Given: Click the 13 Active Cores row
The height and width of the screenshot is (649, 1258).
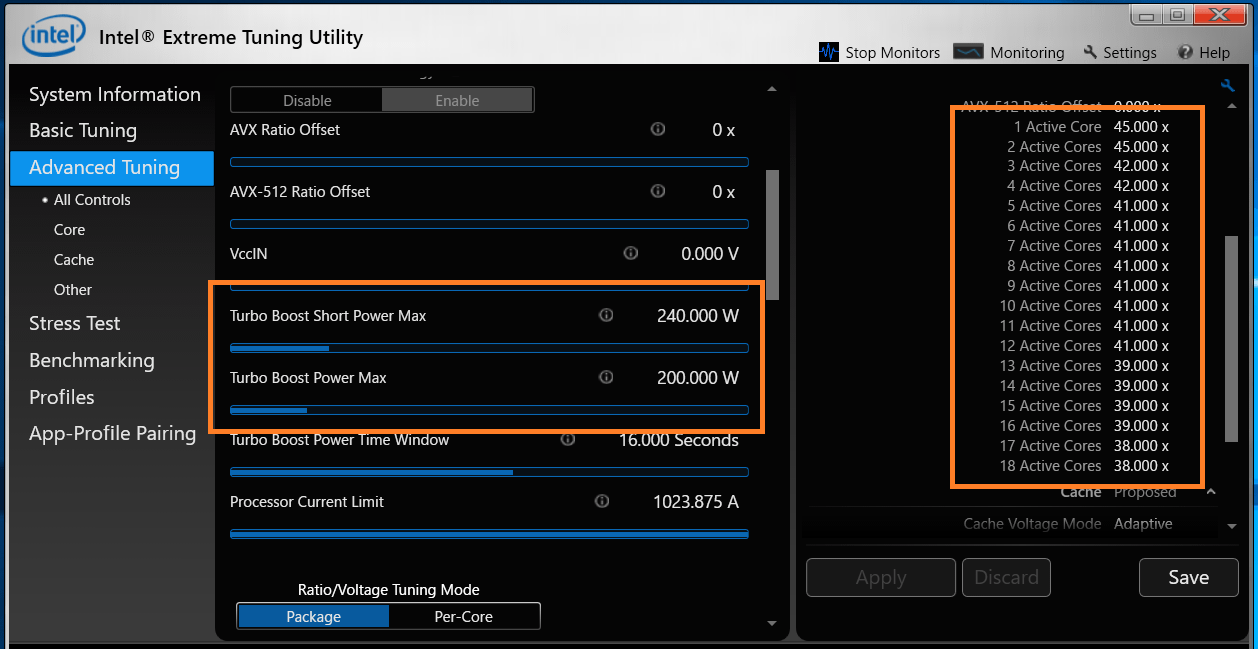Looking at the screenshot, I should pyautogui.click(x=1085, y=366).
